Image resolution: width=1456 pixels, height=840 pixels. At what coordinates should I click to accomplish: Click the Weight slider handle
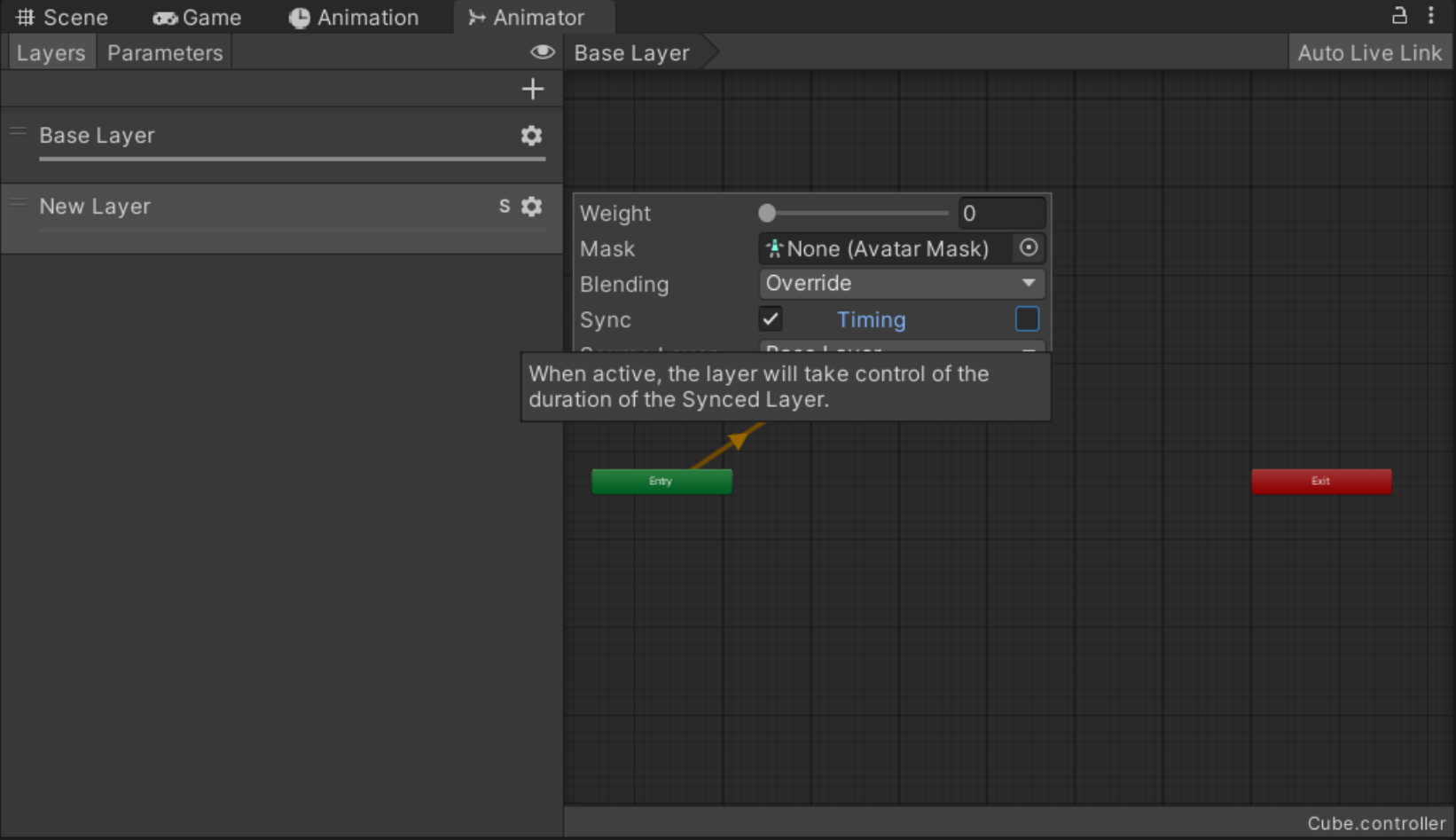click(x=767, y=213)
